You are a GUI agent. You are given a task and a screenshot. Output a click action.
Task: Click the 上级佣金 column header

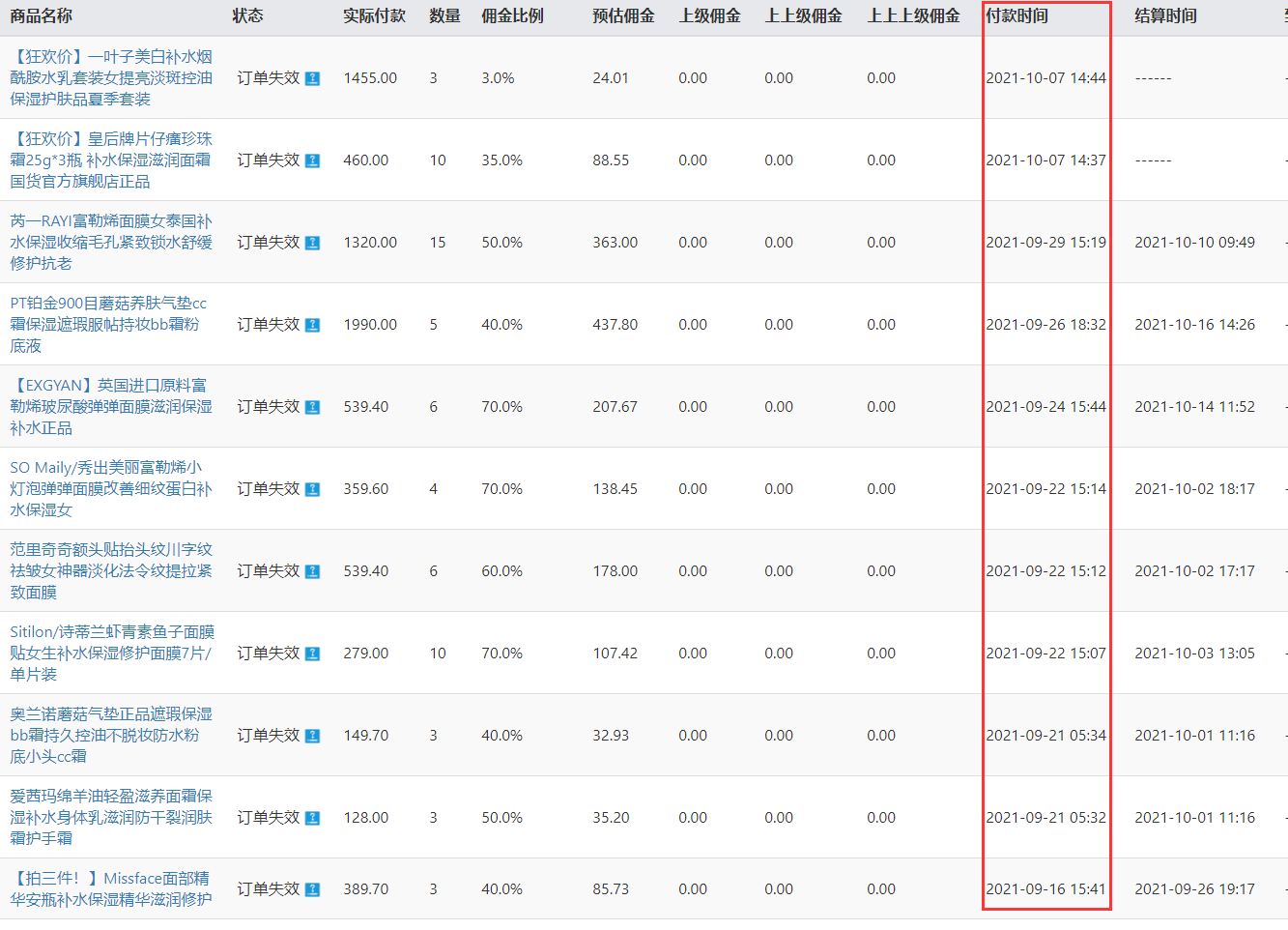[710, 15]
